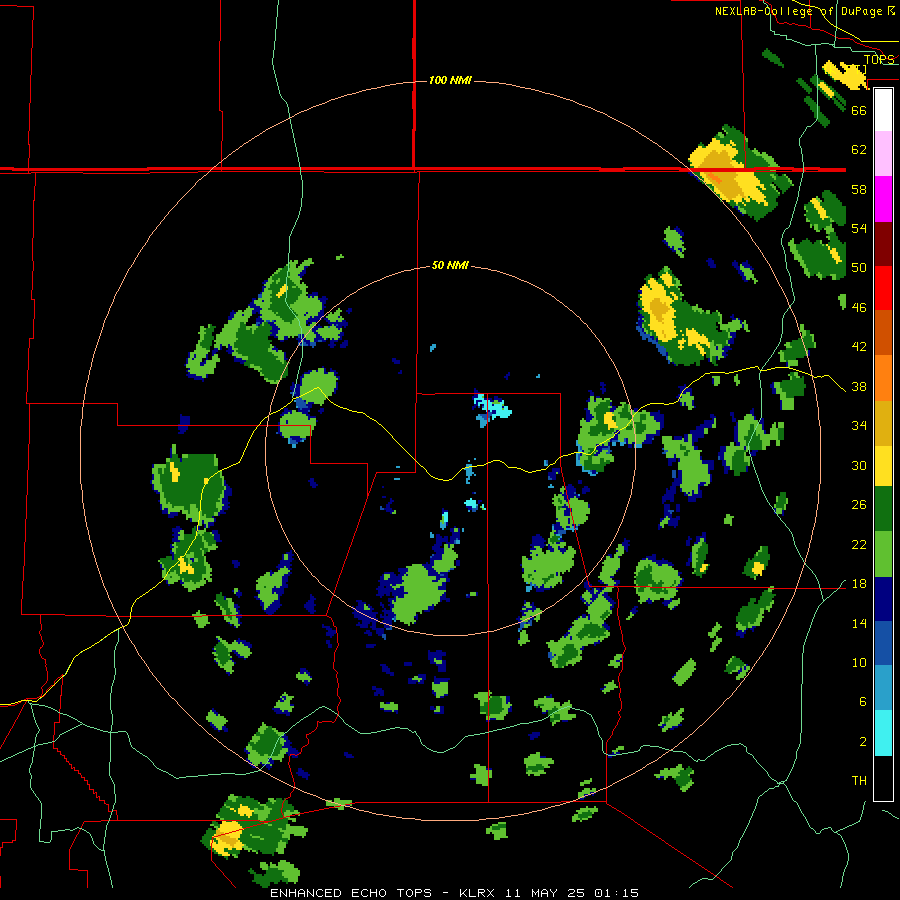Image resolution: width=900 pixels, height=900 pixels.
Task: Select the medium blue legend swatch
Action: pyautogui.click(x=883, y=643)
